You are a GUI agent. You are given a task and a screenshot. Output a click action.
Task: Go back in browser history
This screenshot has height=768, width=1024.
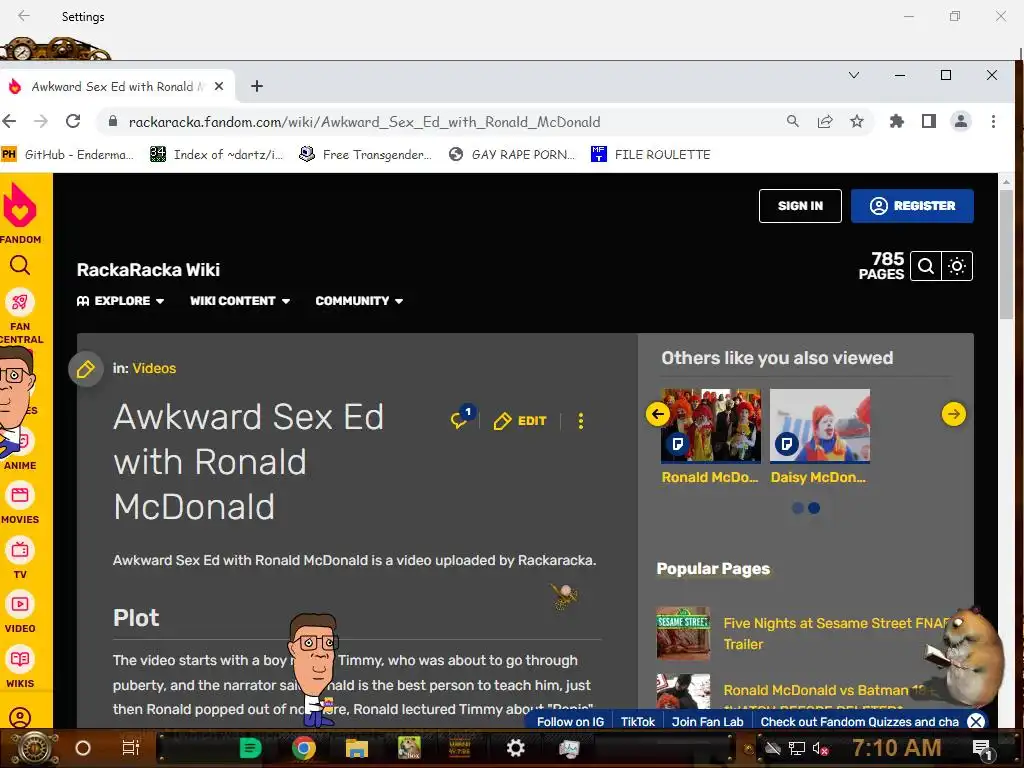point(9,121)
